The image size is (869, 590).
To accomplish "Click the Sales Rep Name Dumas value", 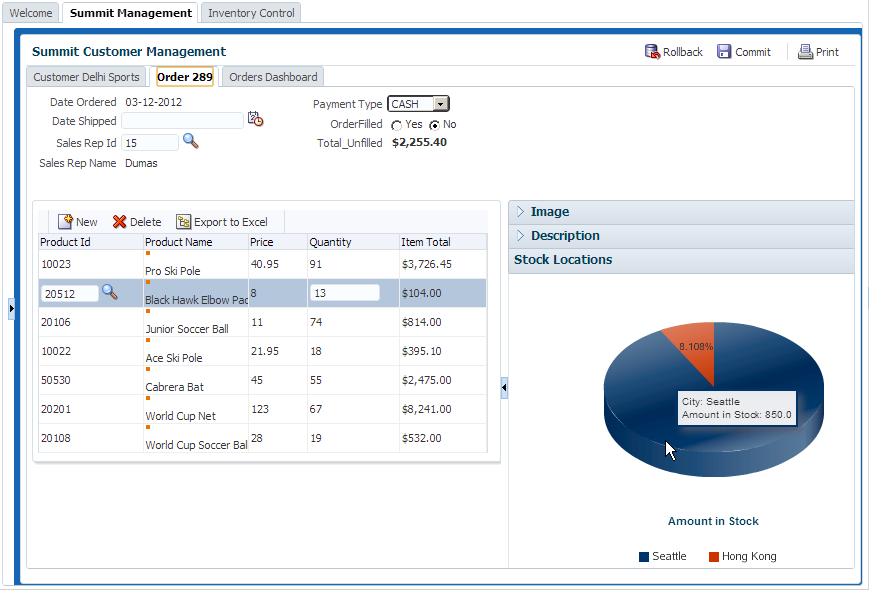I will 141,163.
